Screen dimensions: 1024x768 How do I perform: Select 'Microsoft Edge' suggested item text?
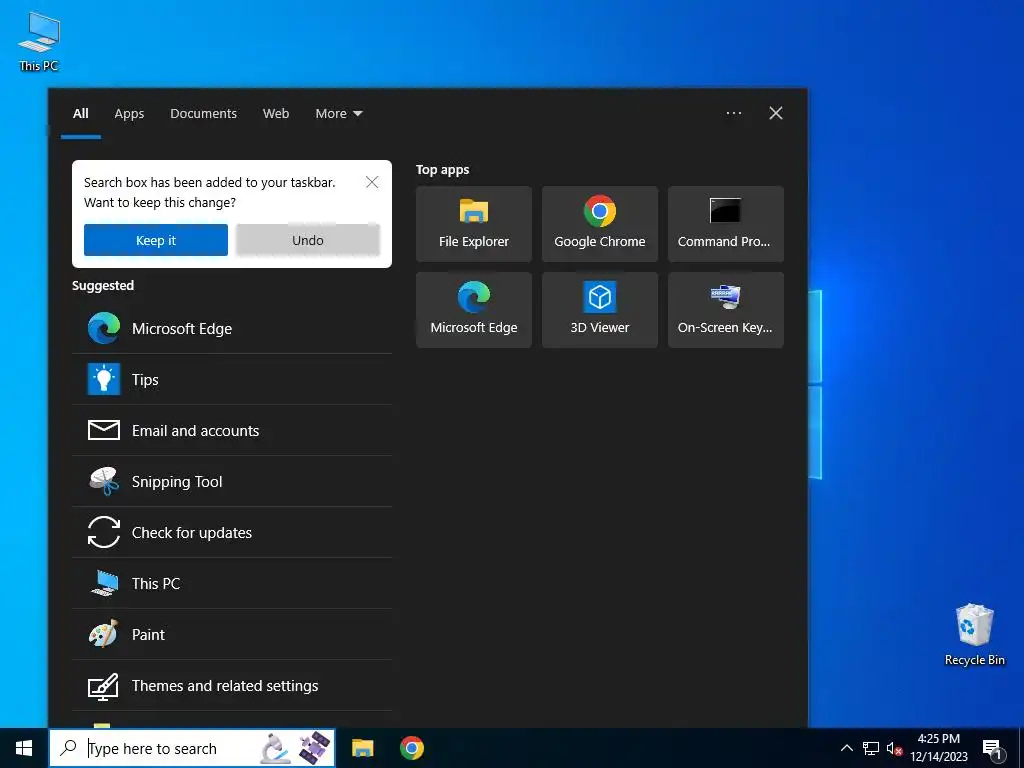point(182,328)
